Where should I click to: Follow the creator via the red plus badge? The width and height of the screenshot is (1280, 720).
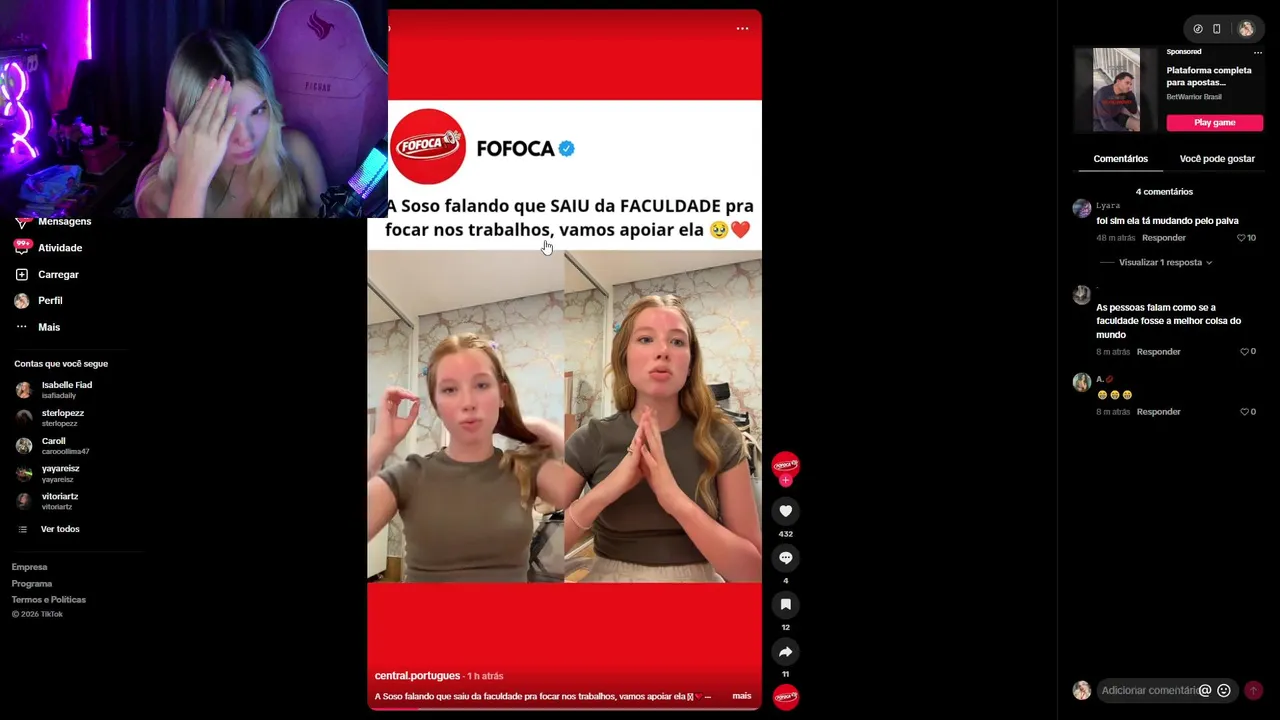tap(786, 481)
